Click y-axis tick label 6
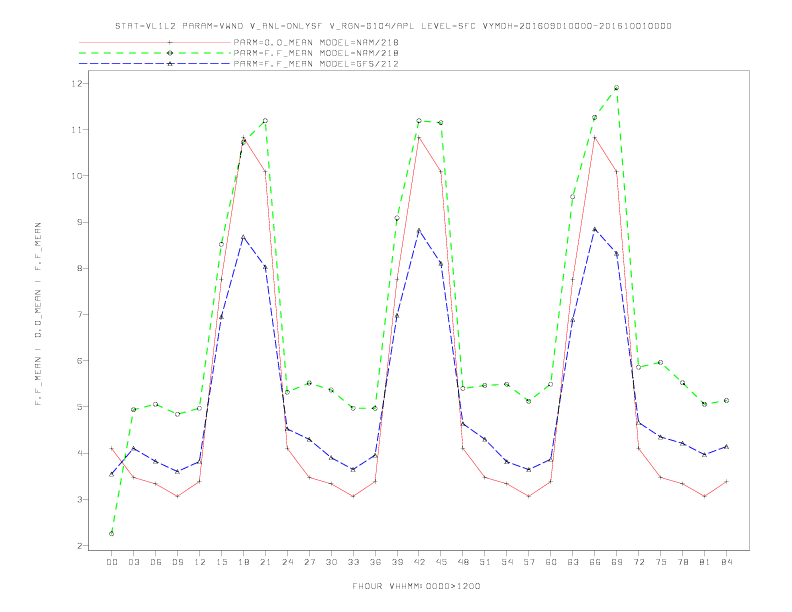 click(79, 361)
